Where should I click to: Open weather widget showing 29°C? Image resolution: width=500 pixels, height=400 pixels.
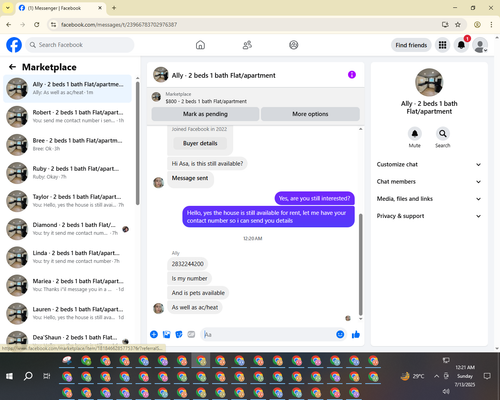click(x=413, y=376)
